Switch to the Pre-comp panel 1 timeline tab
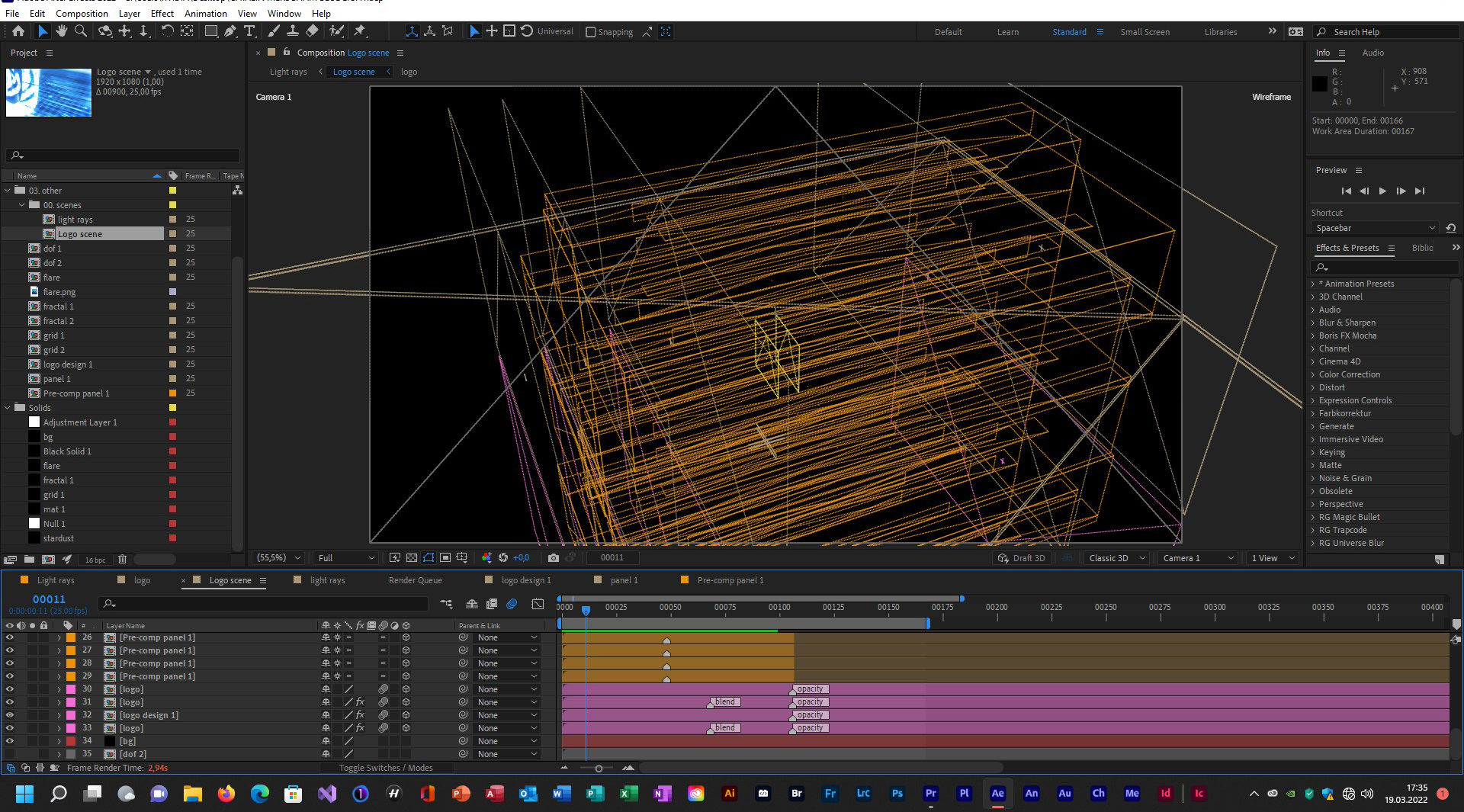Screen dimensions: 1464x812 730,580
